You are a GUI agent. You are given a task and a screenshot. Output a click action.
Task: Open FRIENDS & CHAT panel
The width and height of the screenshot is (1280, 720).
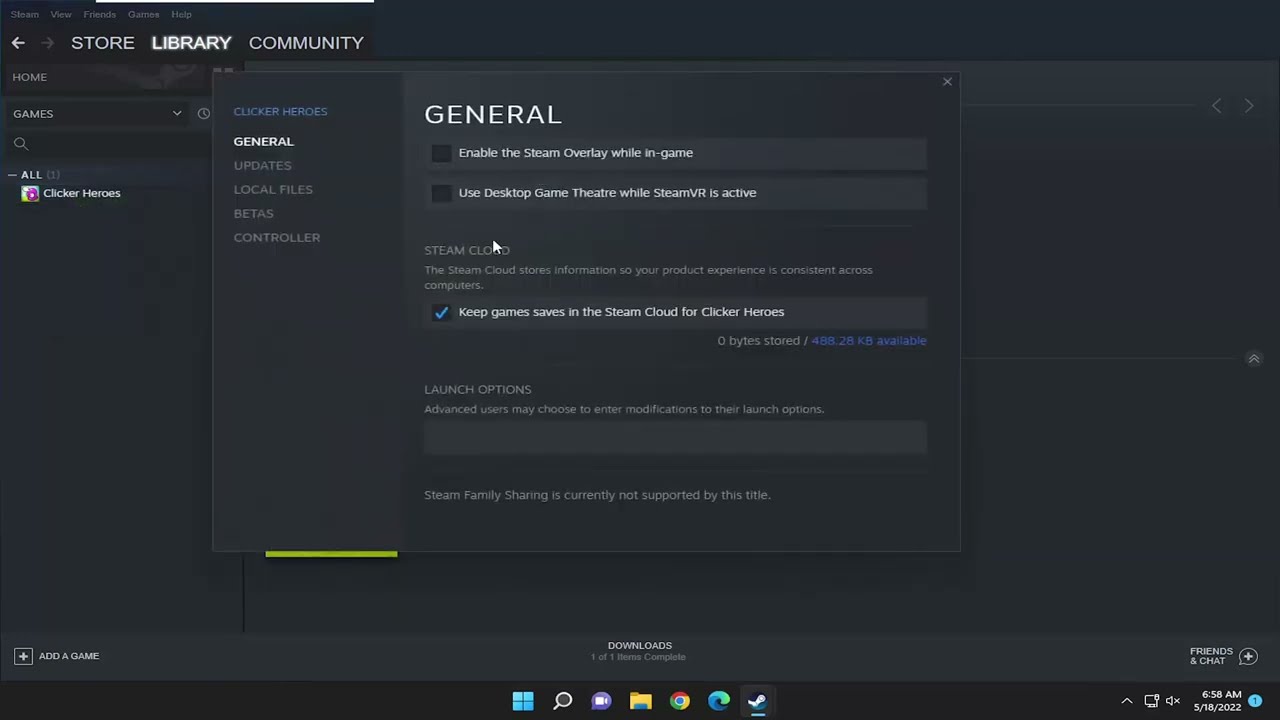1211,656
